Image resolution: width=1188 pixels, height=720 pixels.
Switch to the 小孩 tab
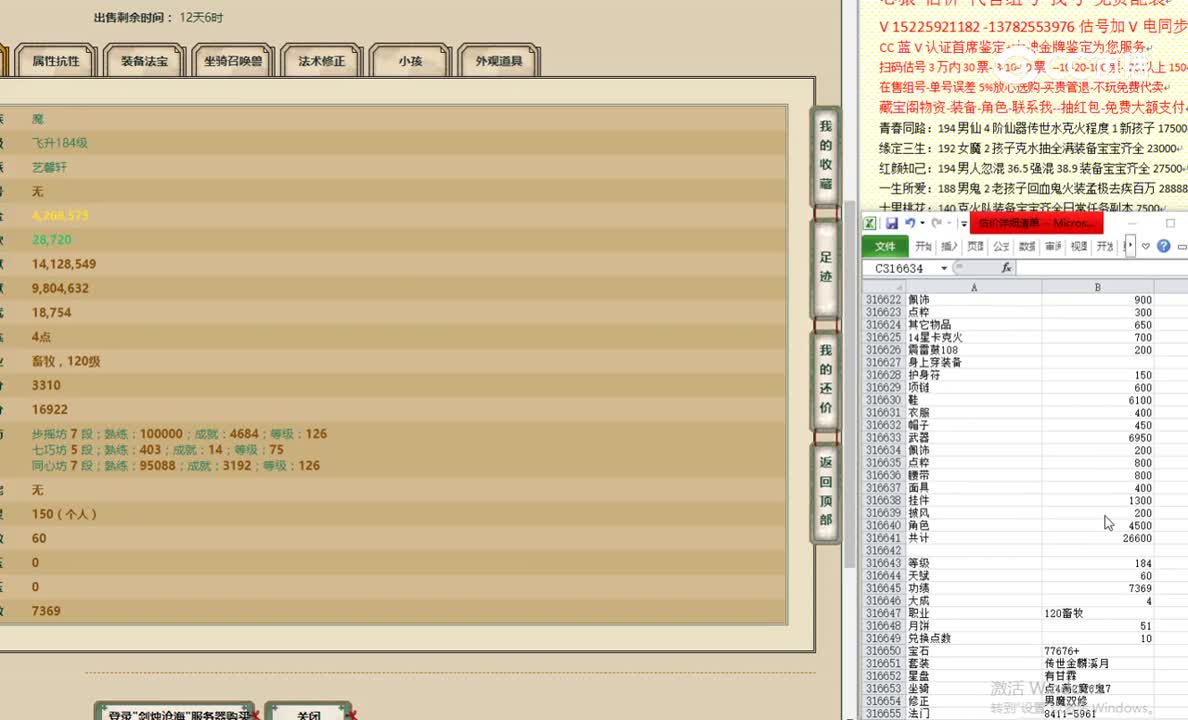[x=410, y=60]
